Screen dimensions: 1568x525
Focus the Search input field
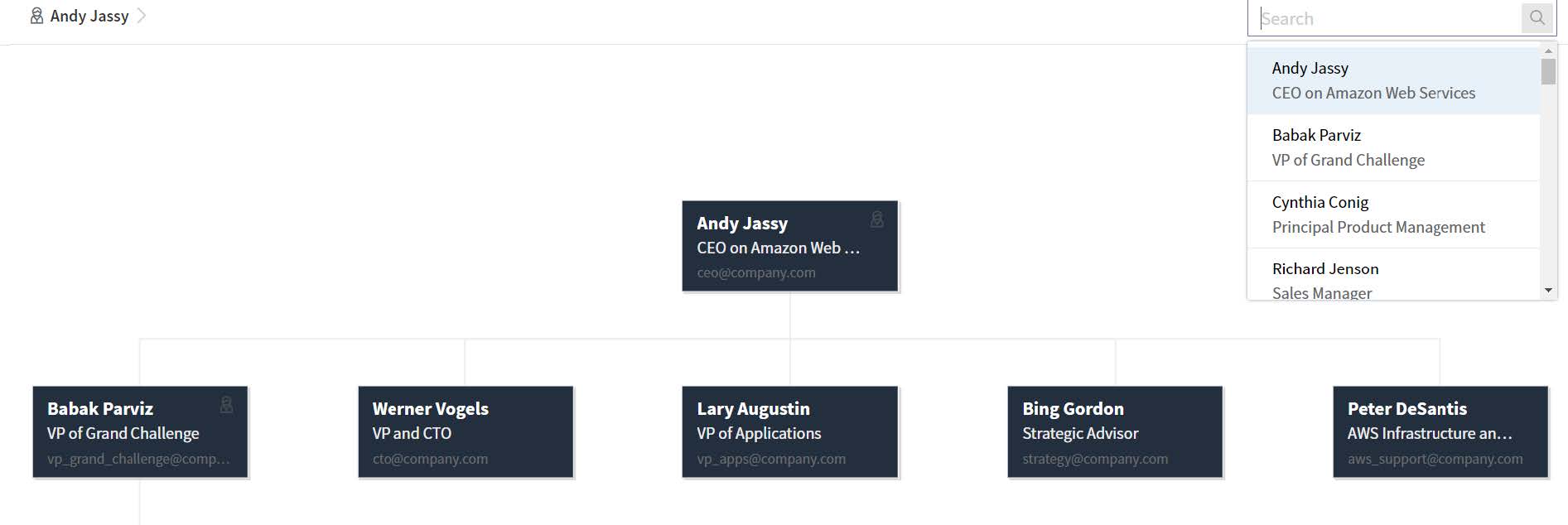pos(1387,18)
